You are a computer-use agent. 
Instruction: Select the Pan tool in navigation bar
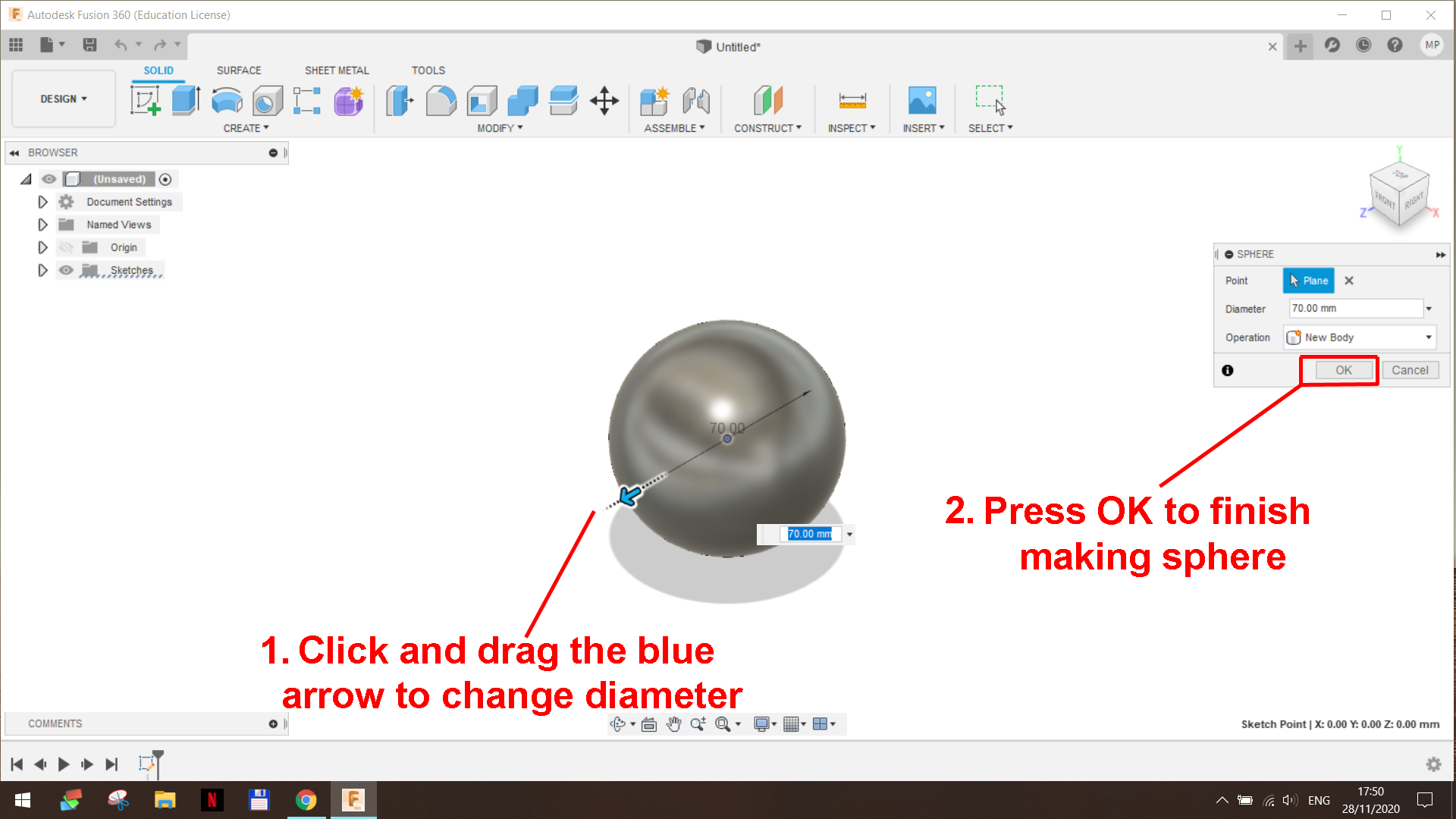[x=673, y=724]
